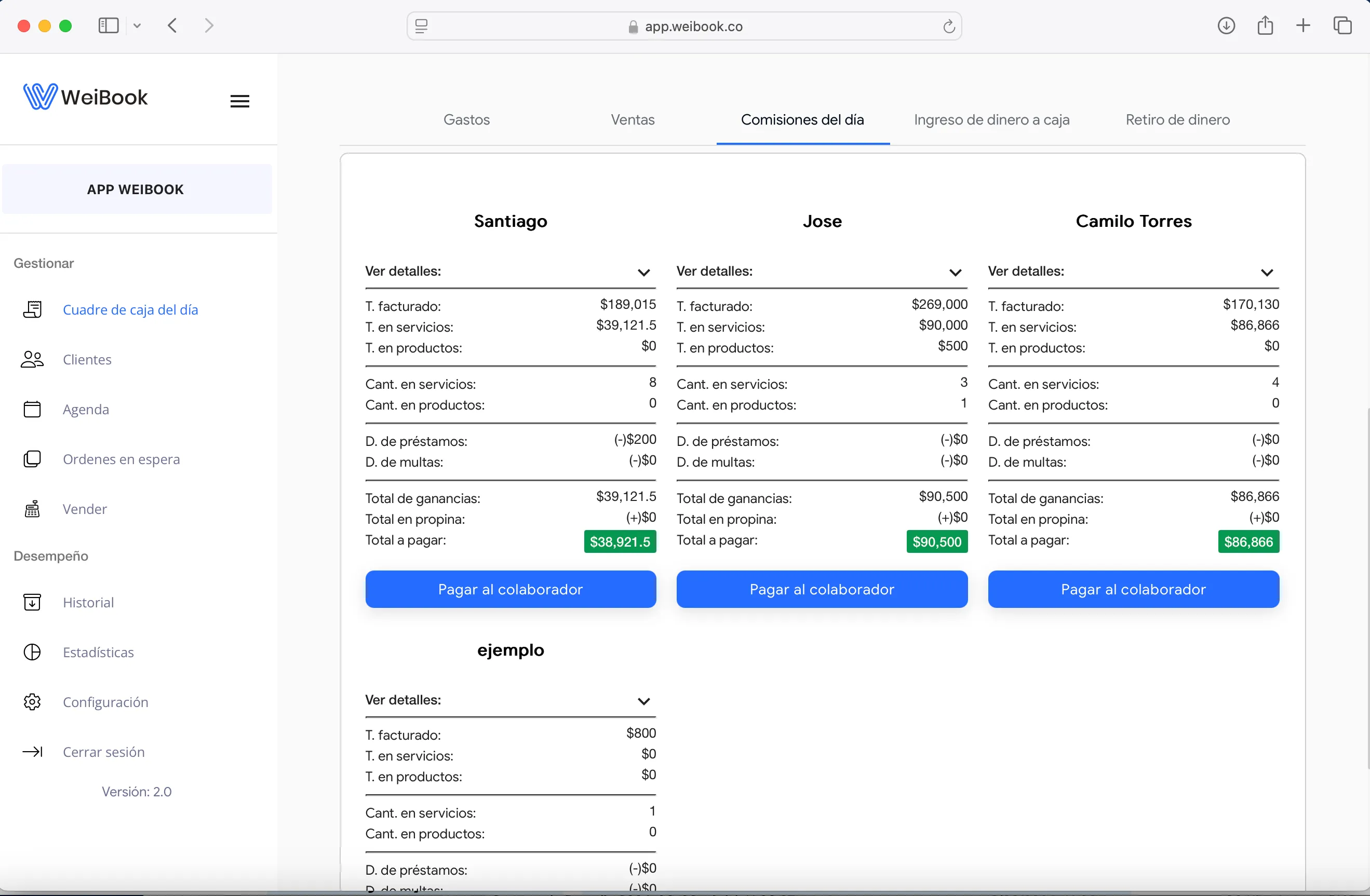
Task: Open Agenda calendar icon in sidebar
Action: point(32,409)
